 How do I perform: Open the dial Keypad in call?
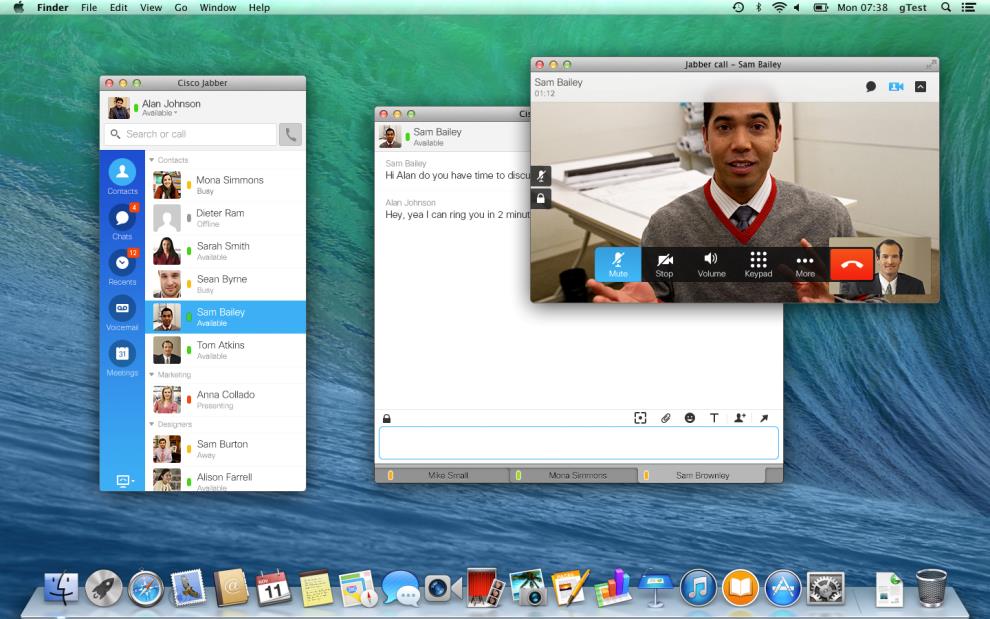click(x=758, y=264)
